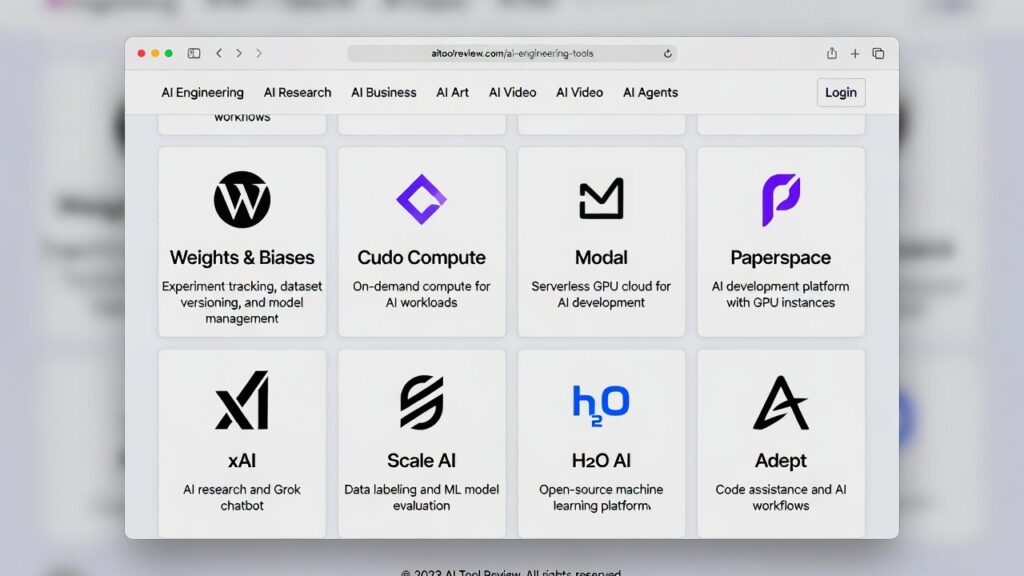Open the xAI logo icon
Screen dimensions: 1024x576
(x=242, y=400)
